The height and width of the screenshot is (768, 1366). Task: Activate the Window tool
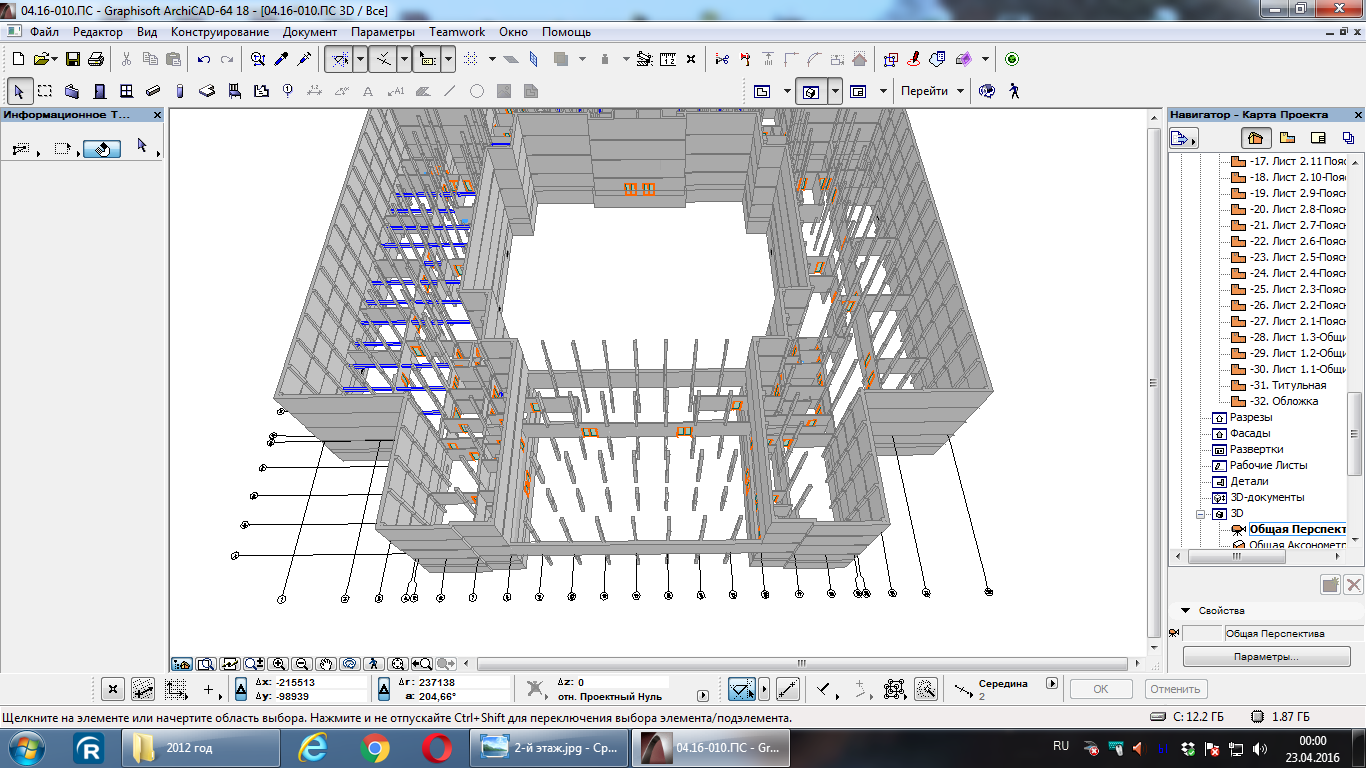pos(126,91)
